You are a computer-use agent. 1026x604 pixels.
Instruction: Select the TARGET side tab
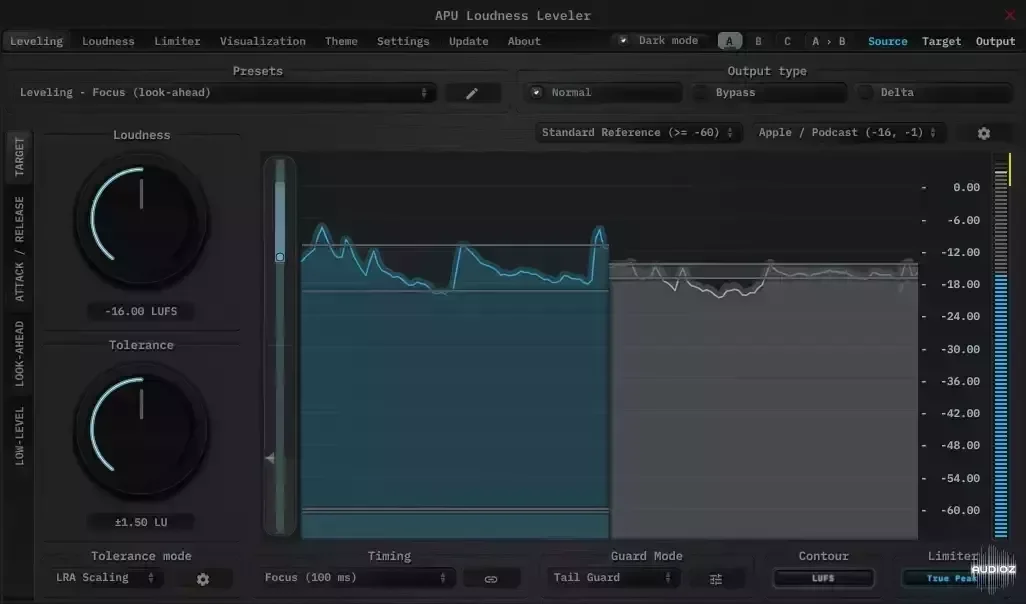(19, 157)
